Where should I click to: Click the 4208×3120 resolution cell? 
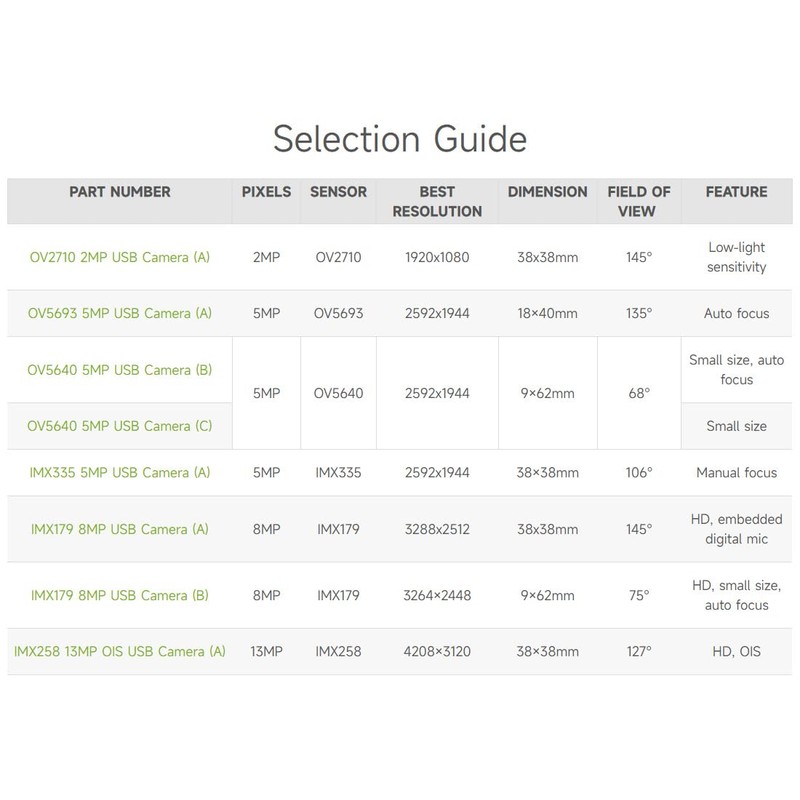[438, 652]
